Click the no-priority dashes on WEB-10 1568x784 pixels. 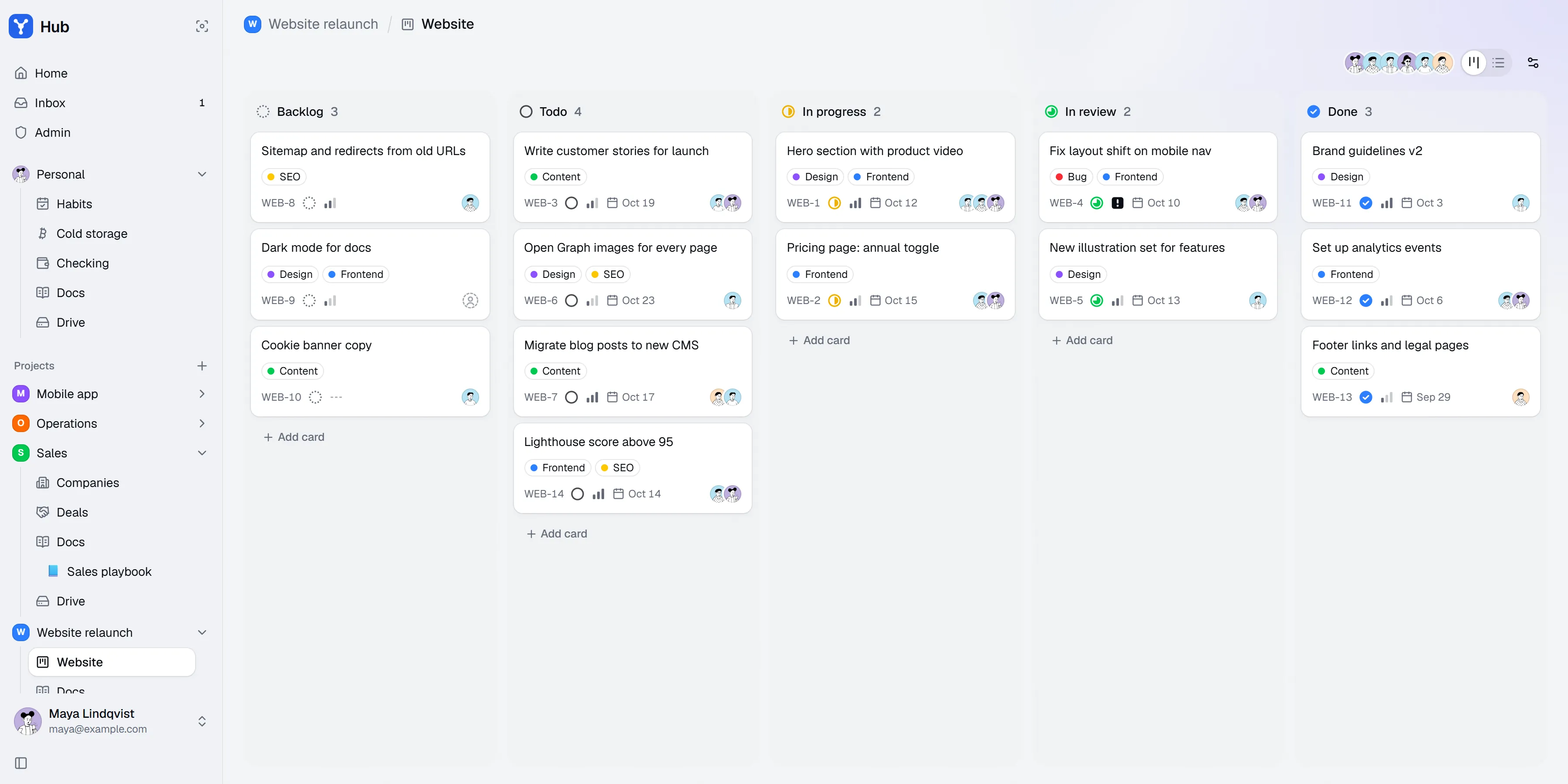click(x=336, y=398)
